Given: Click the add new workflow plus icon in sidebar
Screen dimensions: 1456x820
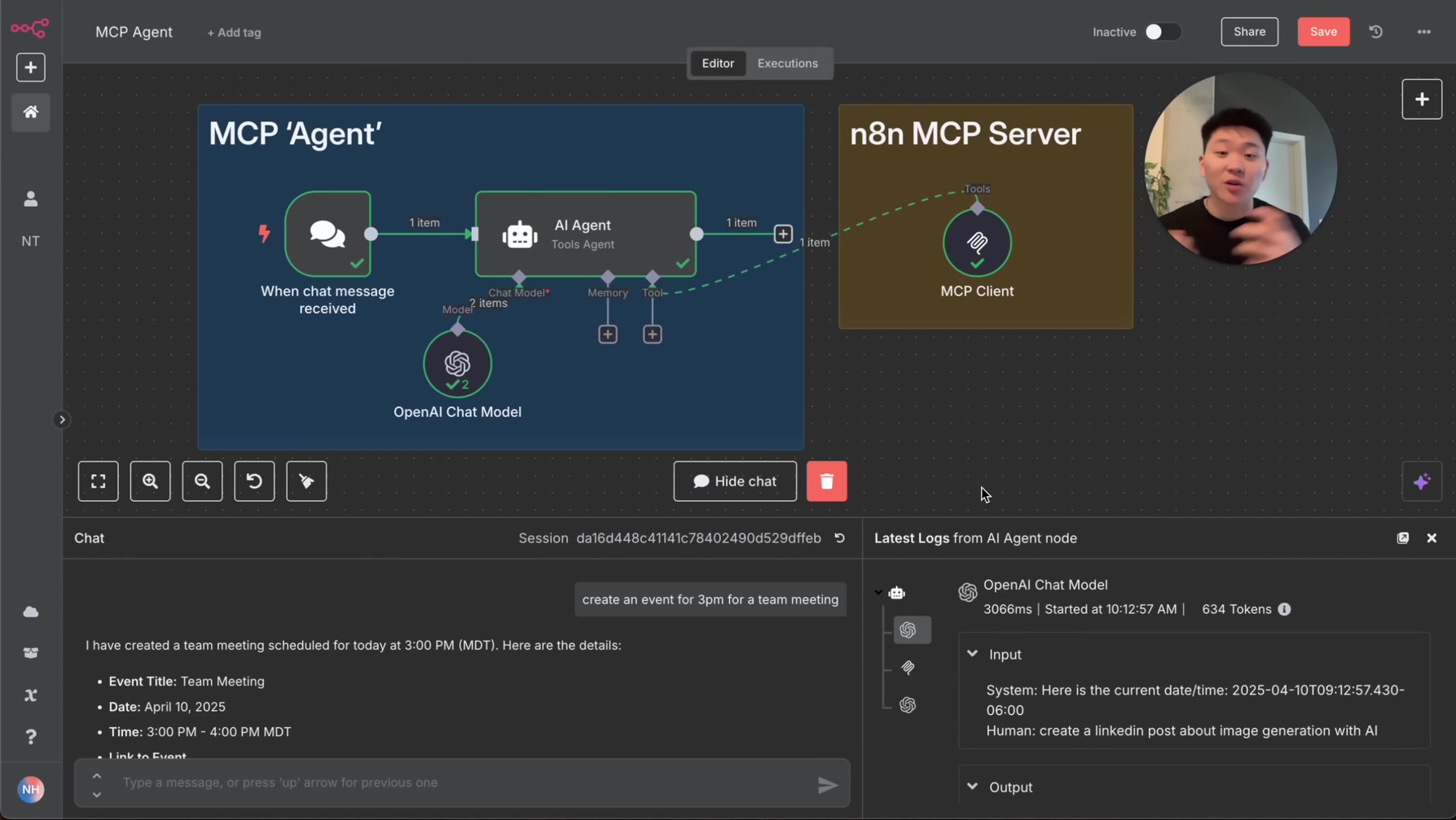Looking at the screenshot, I should tap(31, 68).
